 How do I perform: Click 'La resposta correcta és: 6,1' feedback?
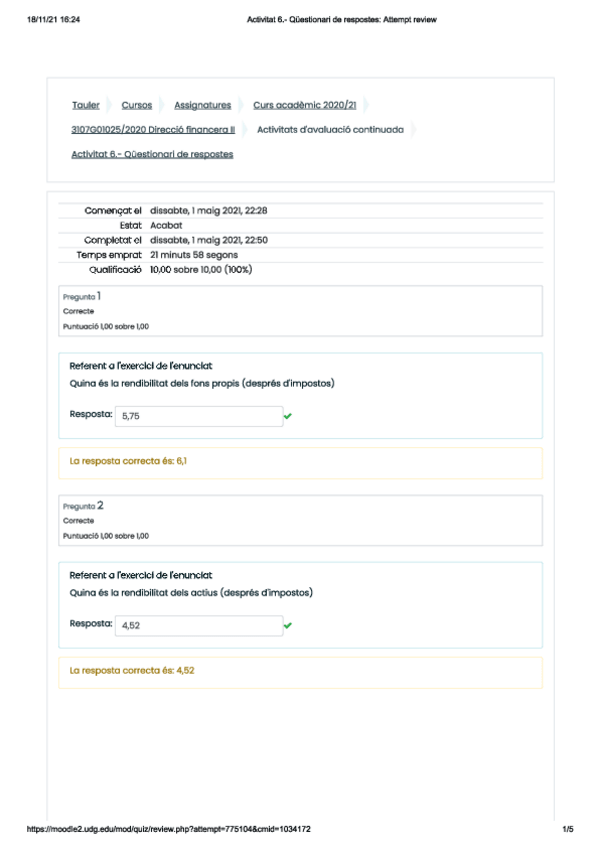(128, 461)
